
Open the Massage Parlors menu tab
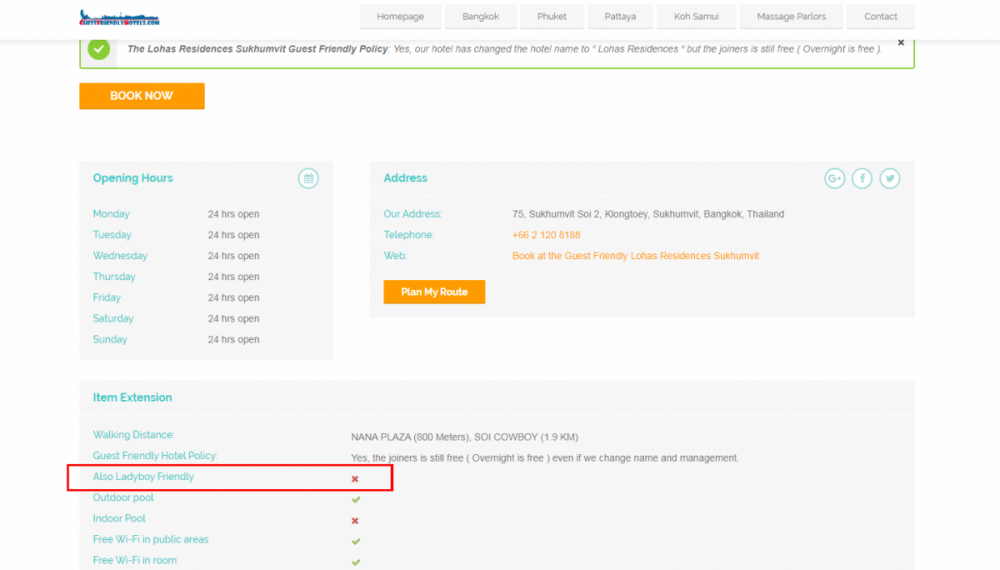coord(791,17)
